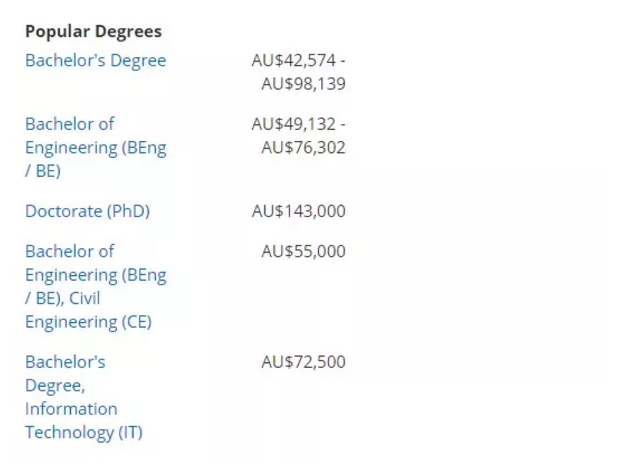The image size is (621, 471).
Task: Click the 'Technology (IT)' link text
Action: tap(84, 433)
